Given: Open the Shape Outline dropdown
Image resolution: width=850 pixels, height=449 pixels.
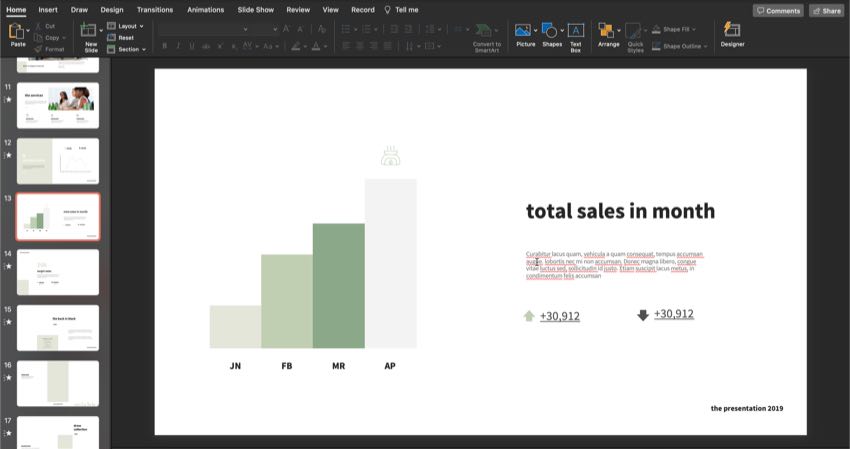Looking at the screenshot, I should pos(680,47).
